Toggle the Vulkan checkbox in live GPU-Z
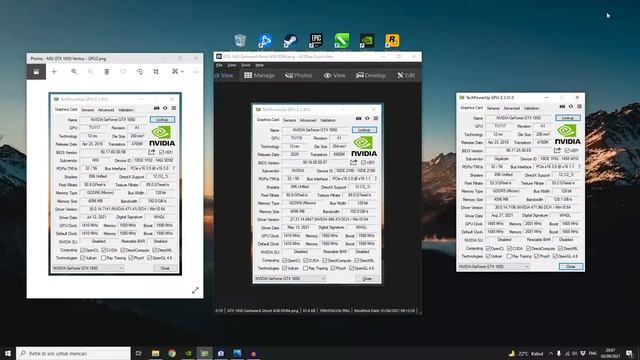Screen dimensions: 640x360 click(488, 256)
